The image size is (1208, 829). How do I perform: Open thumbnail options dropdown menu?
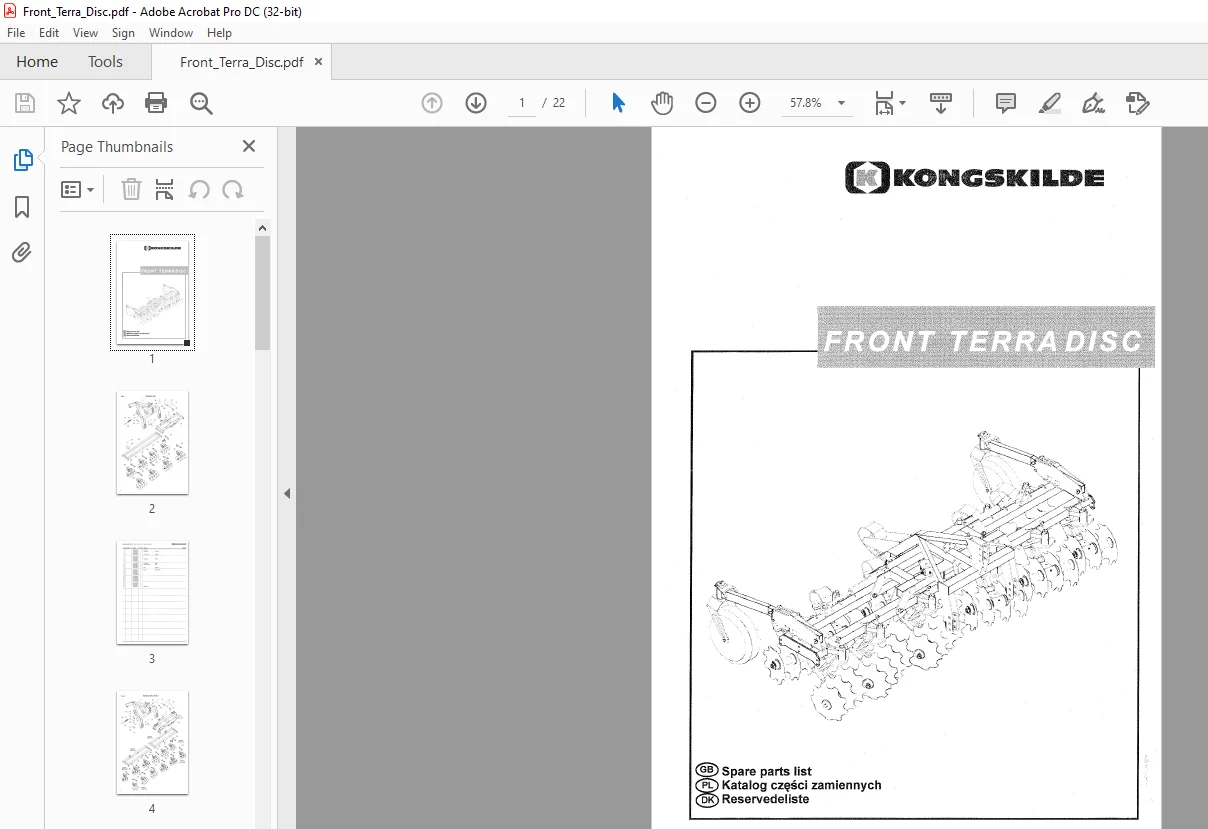coord(77,189)
